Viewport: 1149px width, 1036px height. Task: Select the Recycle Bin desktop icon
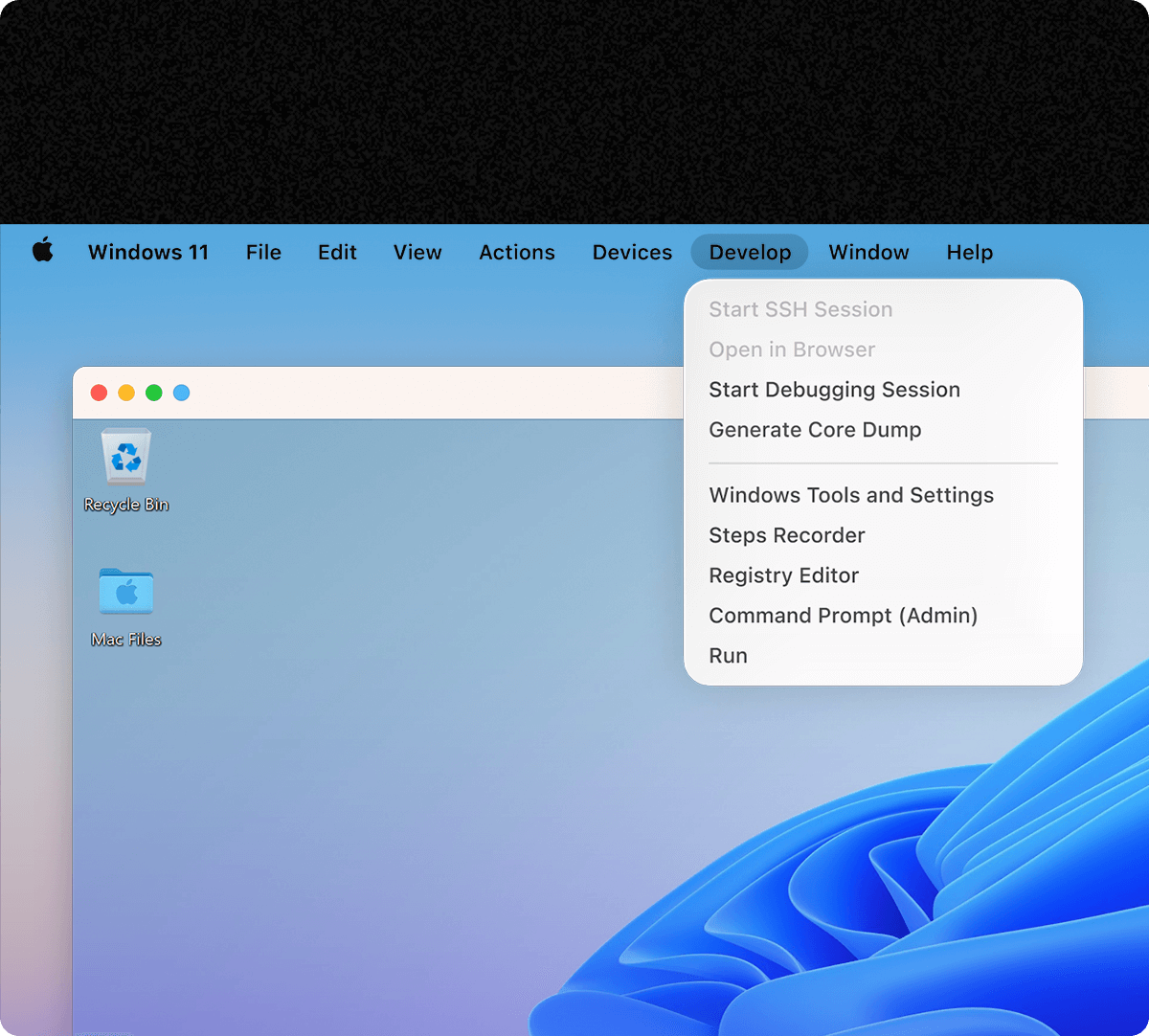pyautogui.click(x=126, y=457)
